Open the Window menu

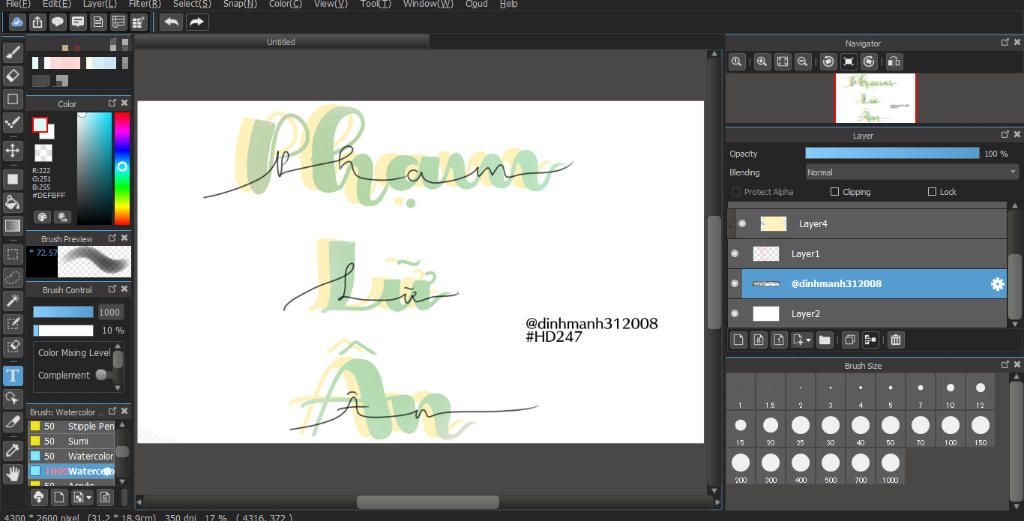(x=428, y=4)
